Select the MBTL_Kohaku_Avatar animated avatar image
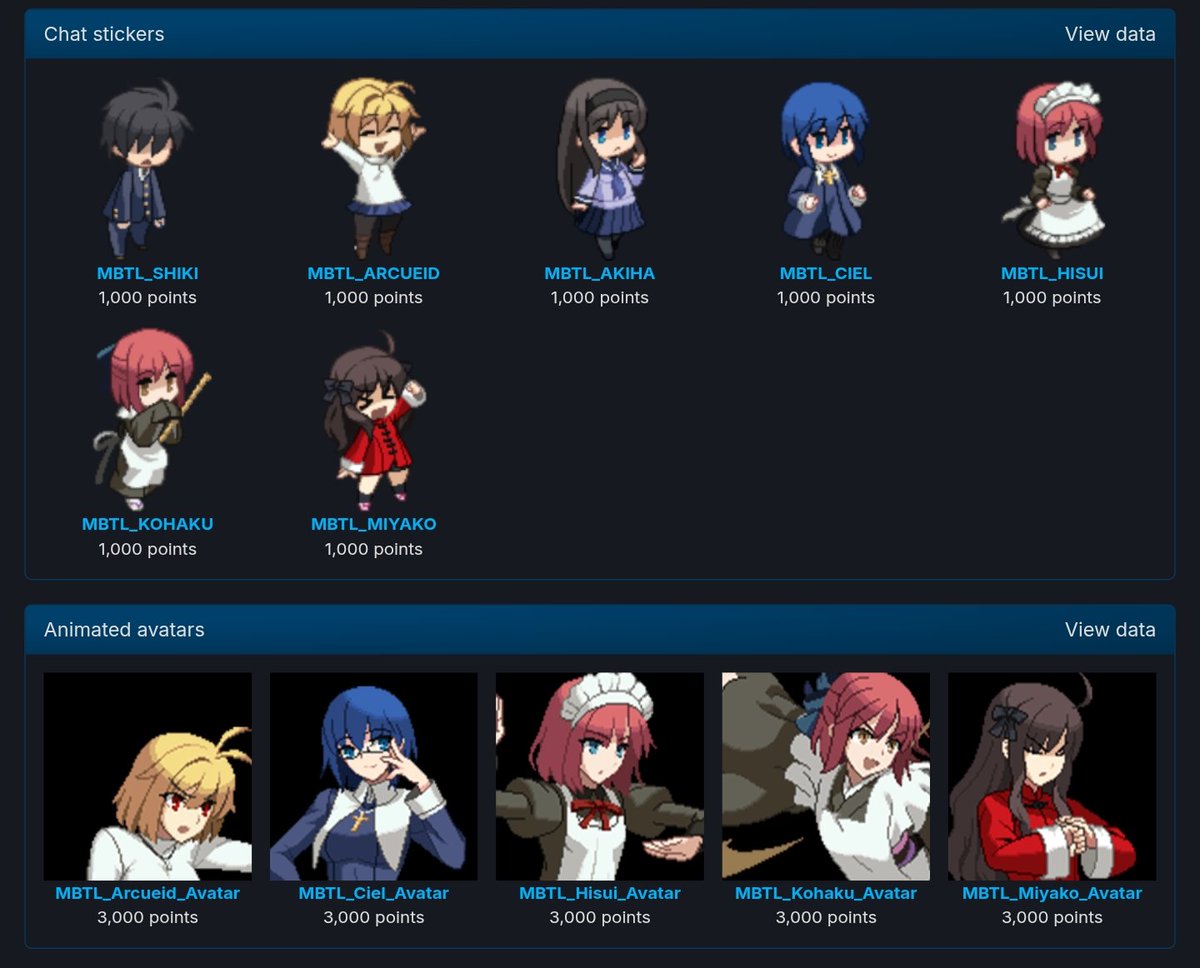1200x968 pixels. pos(826,776)
